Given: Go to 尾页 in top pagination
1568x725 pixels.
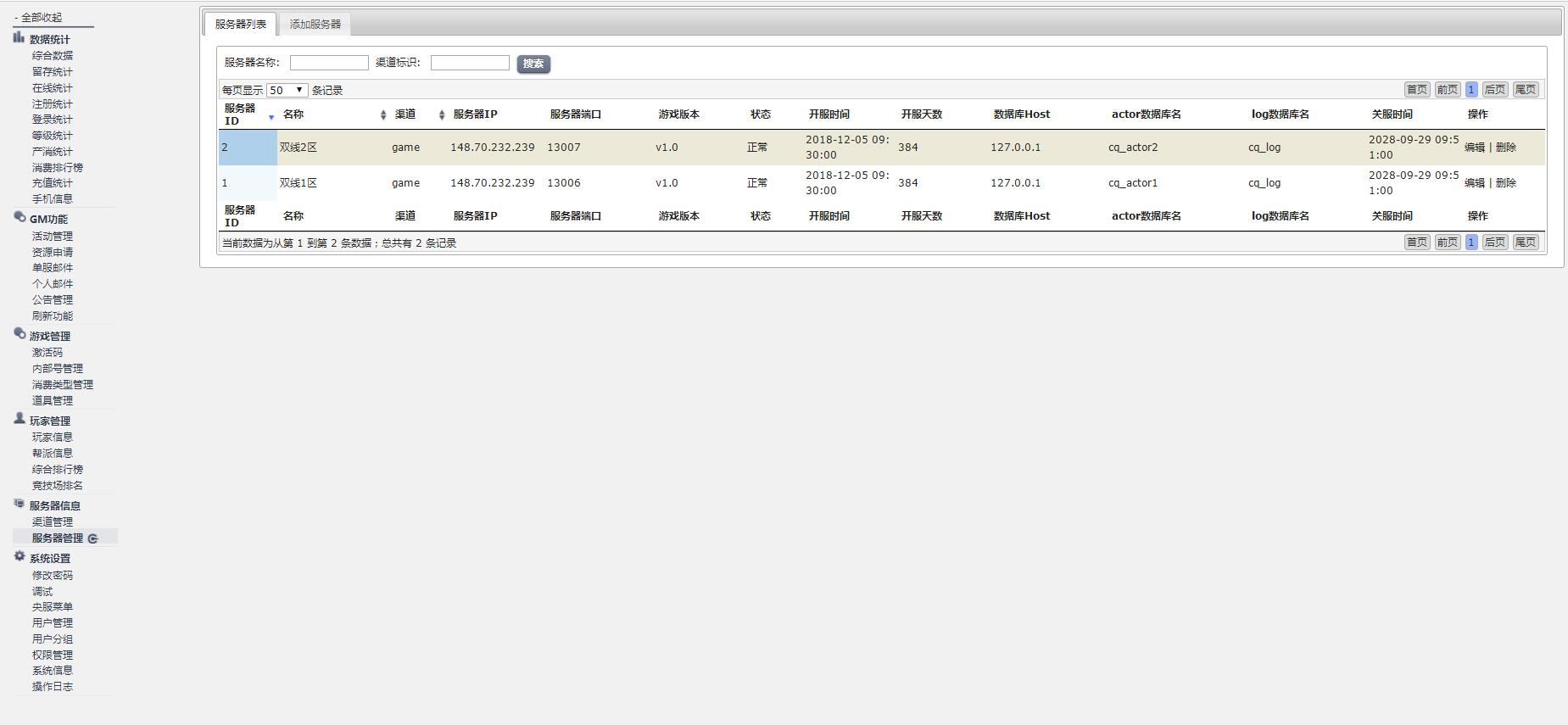Looking at the screenshot, I should 1525,90.
